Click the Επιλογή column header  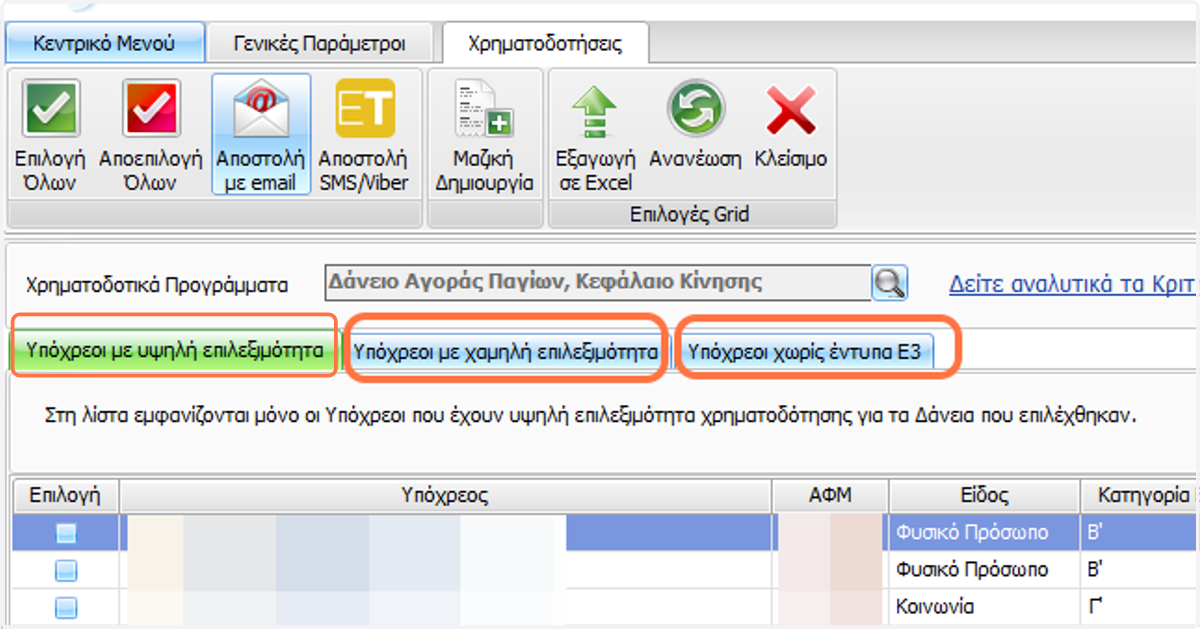coord(65,495)
